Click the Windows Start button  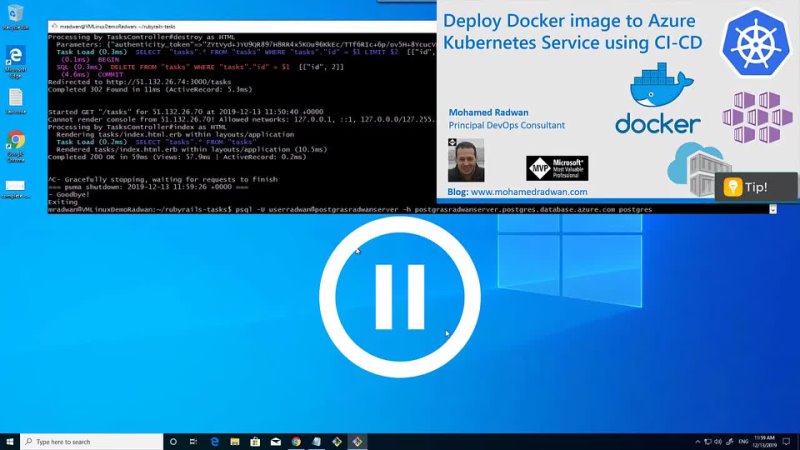(10, 441)
